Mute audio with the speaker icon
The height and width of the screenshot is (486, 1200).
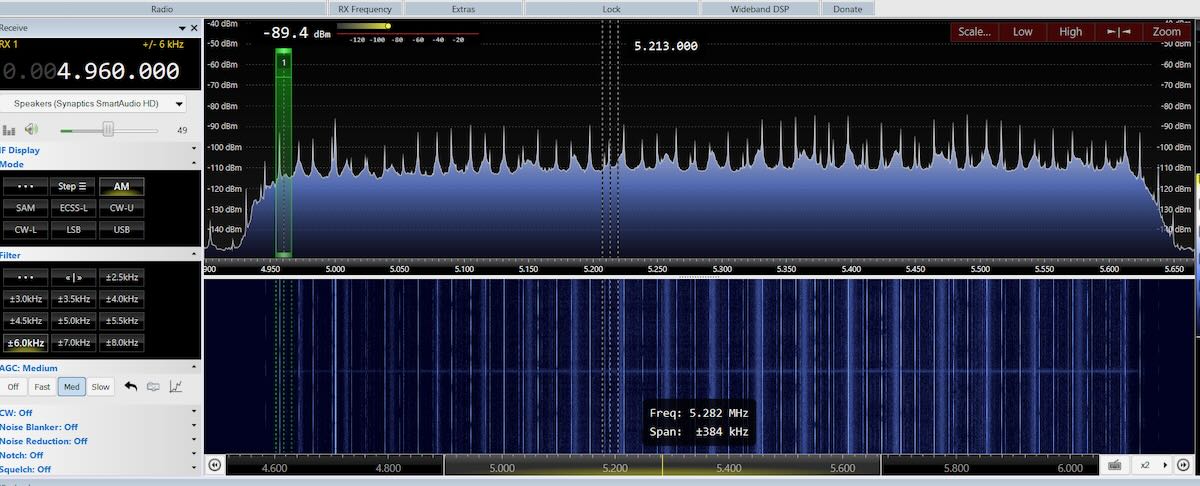(31, 129)
